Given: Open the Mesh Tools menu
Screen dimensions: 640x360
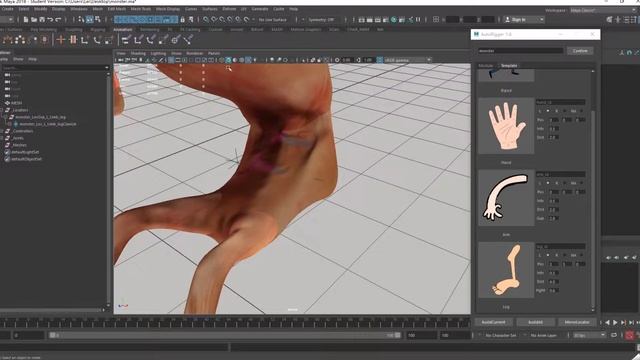Looking at the screenshot, I should (x=140, y=9).
